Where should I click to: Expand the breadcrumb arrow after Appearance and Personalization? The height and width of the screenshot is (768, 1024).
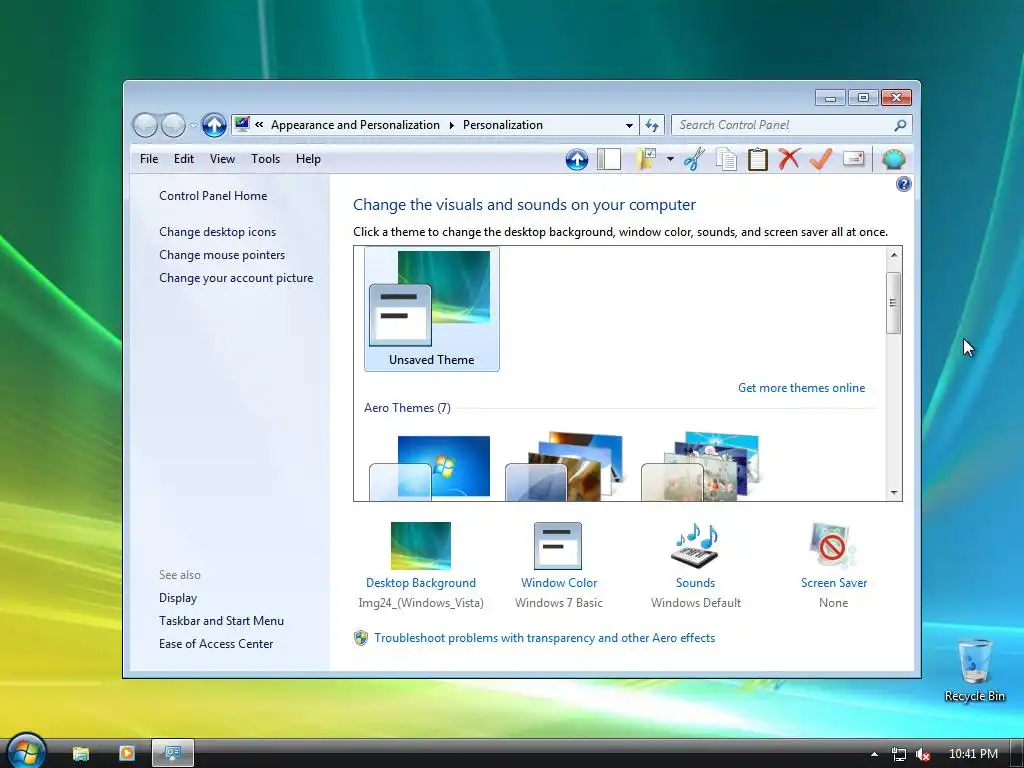coord(451,125)
